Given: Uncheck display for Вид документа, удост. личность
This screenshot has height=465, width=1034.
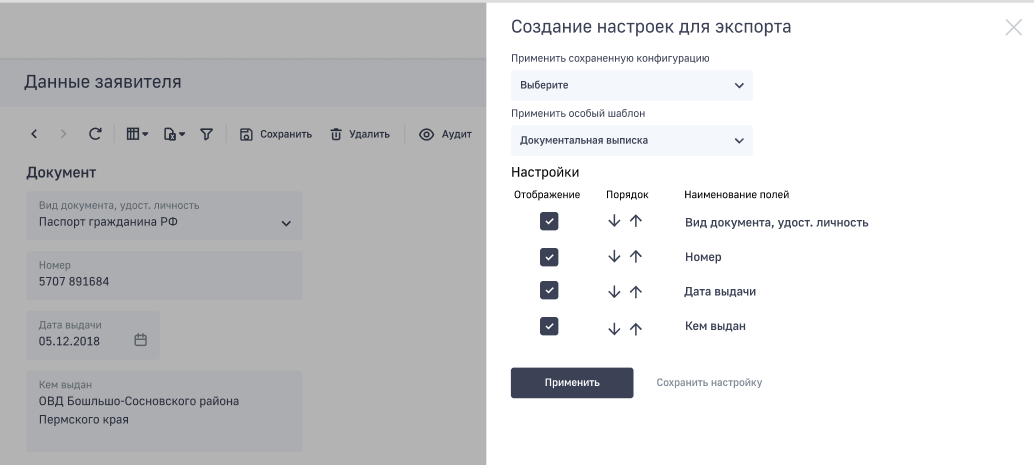Looking at the screenshot, I should pos(549,221).
